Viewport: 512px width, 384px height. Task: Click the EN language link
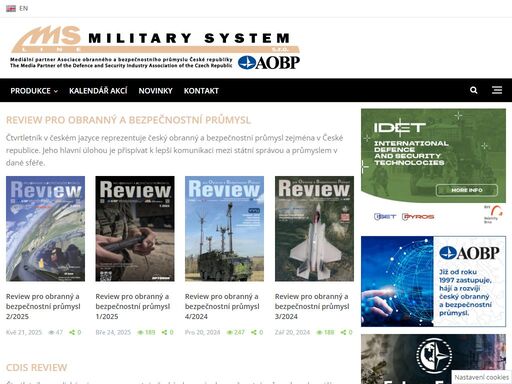[24, 8]
